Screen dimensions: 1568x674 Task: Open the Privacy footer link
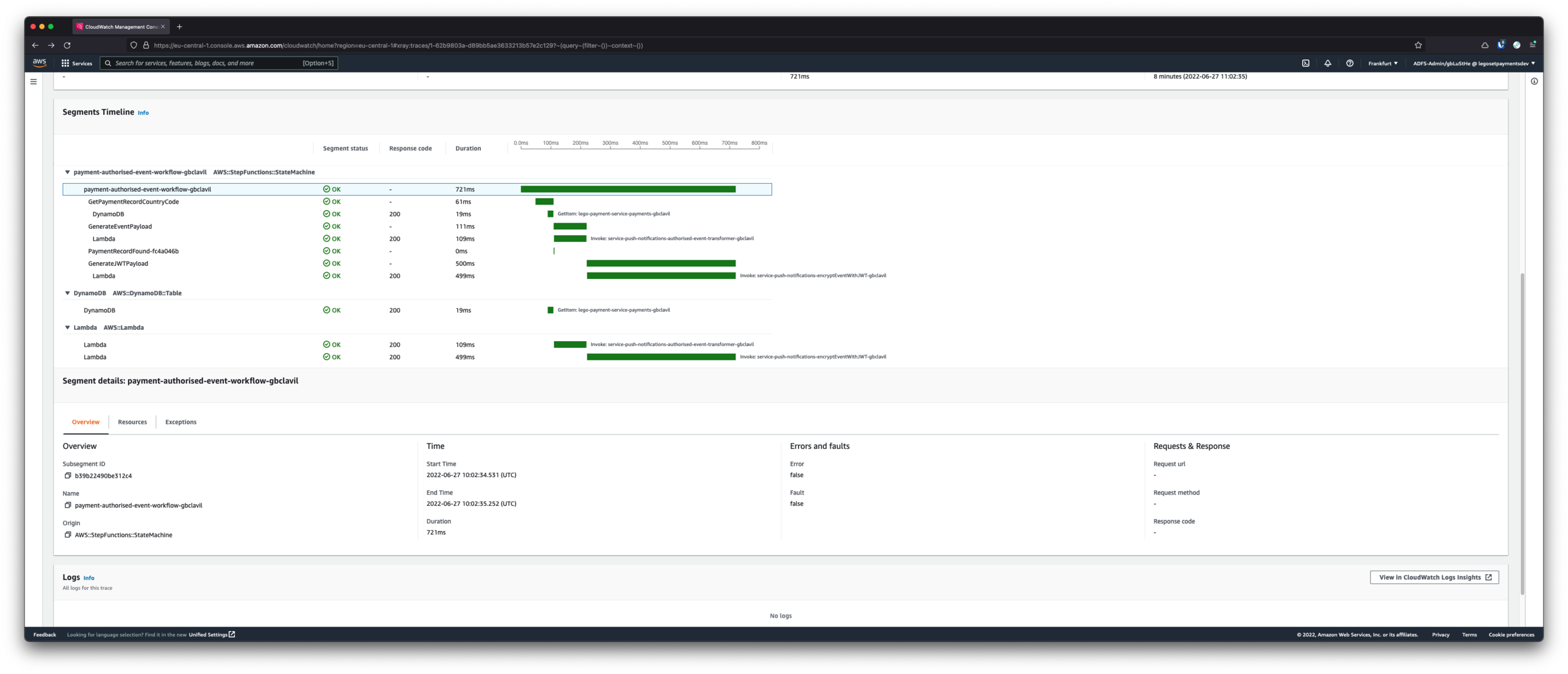click(1440, 635)
